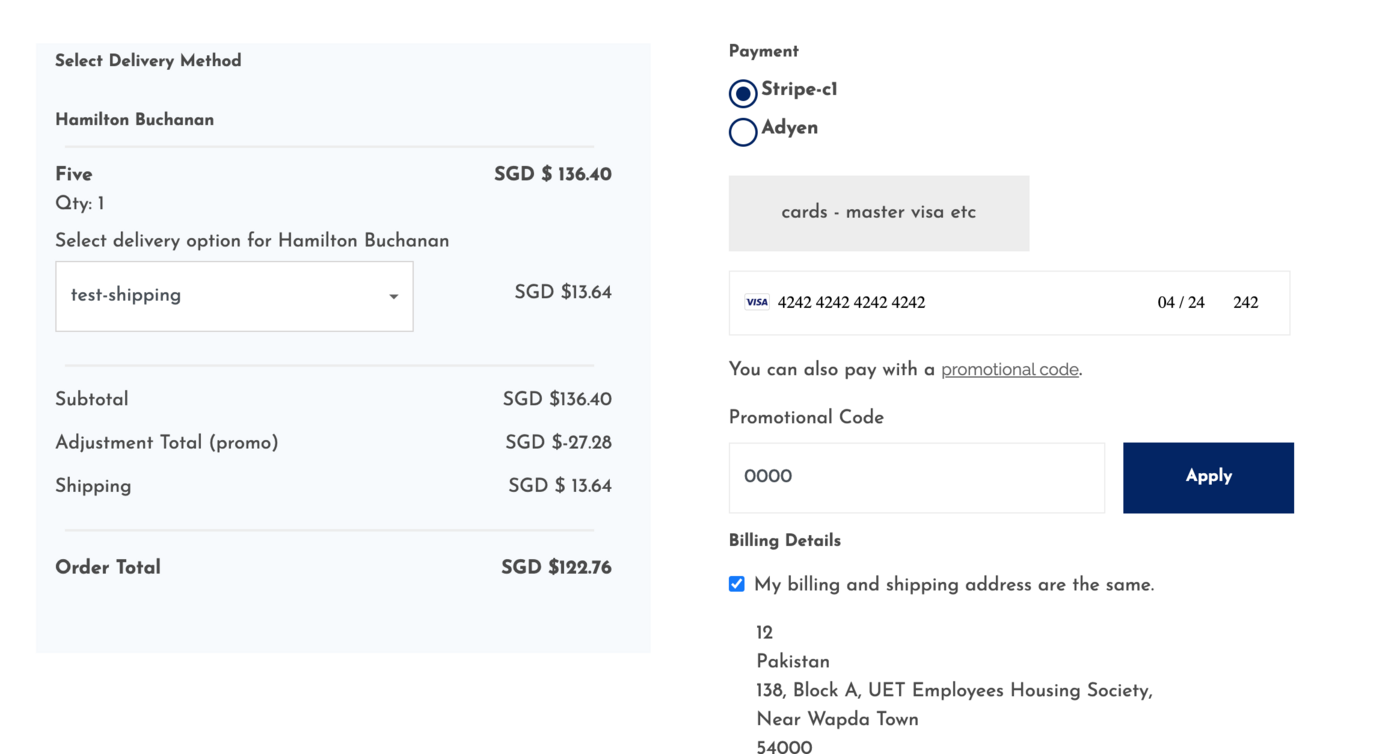The image size is (1400, 754).
Task: Click the Near Wapda Town address line
Action: coord(837,719)
